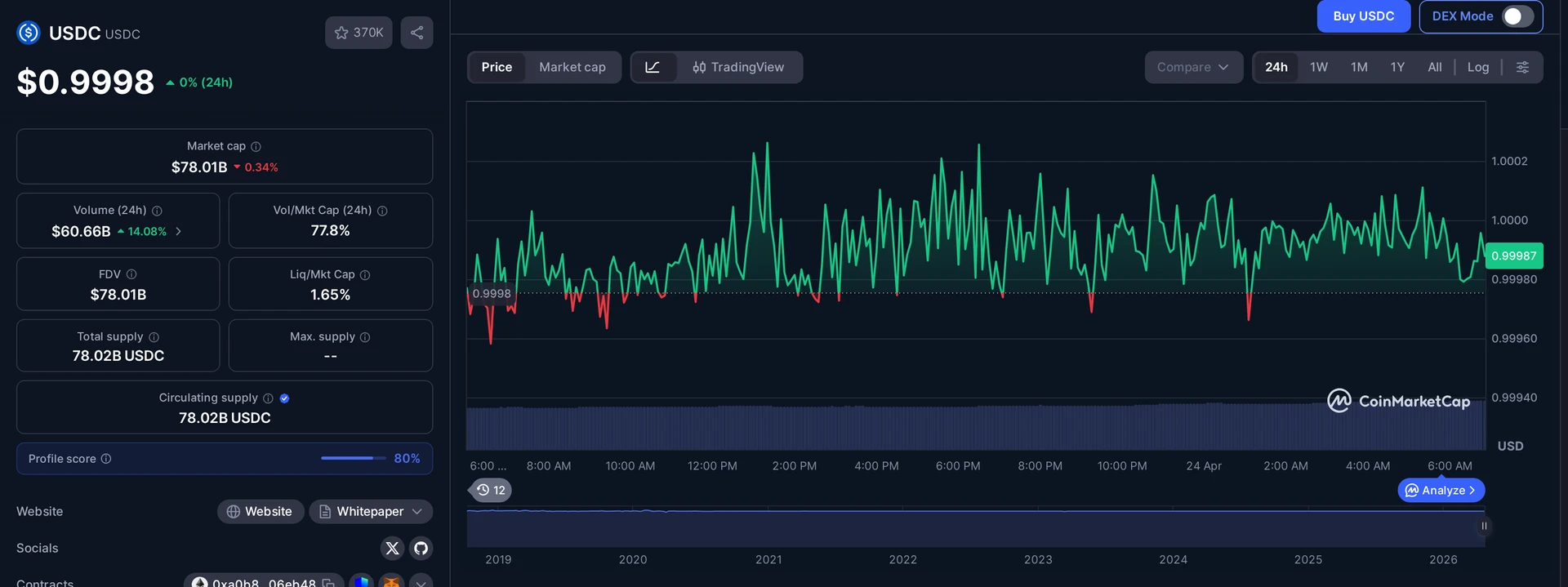Select 1W time range
Viewport: 1568px width, 587px height.
(1319, 67)
